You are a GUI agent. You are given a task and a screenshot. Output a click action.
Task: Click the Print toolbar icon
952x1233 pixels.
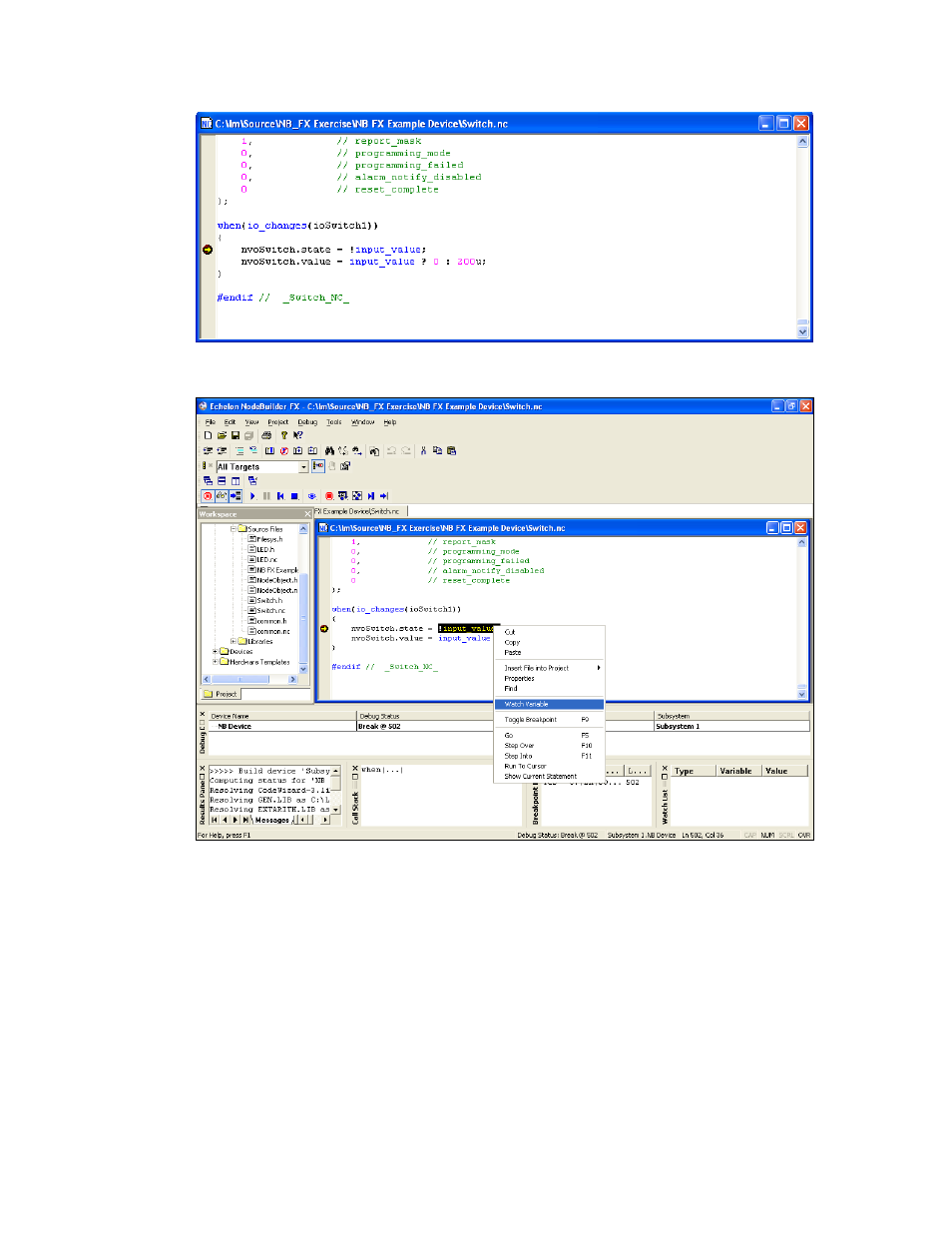266,435
